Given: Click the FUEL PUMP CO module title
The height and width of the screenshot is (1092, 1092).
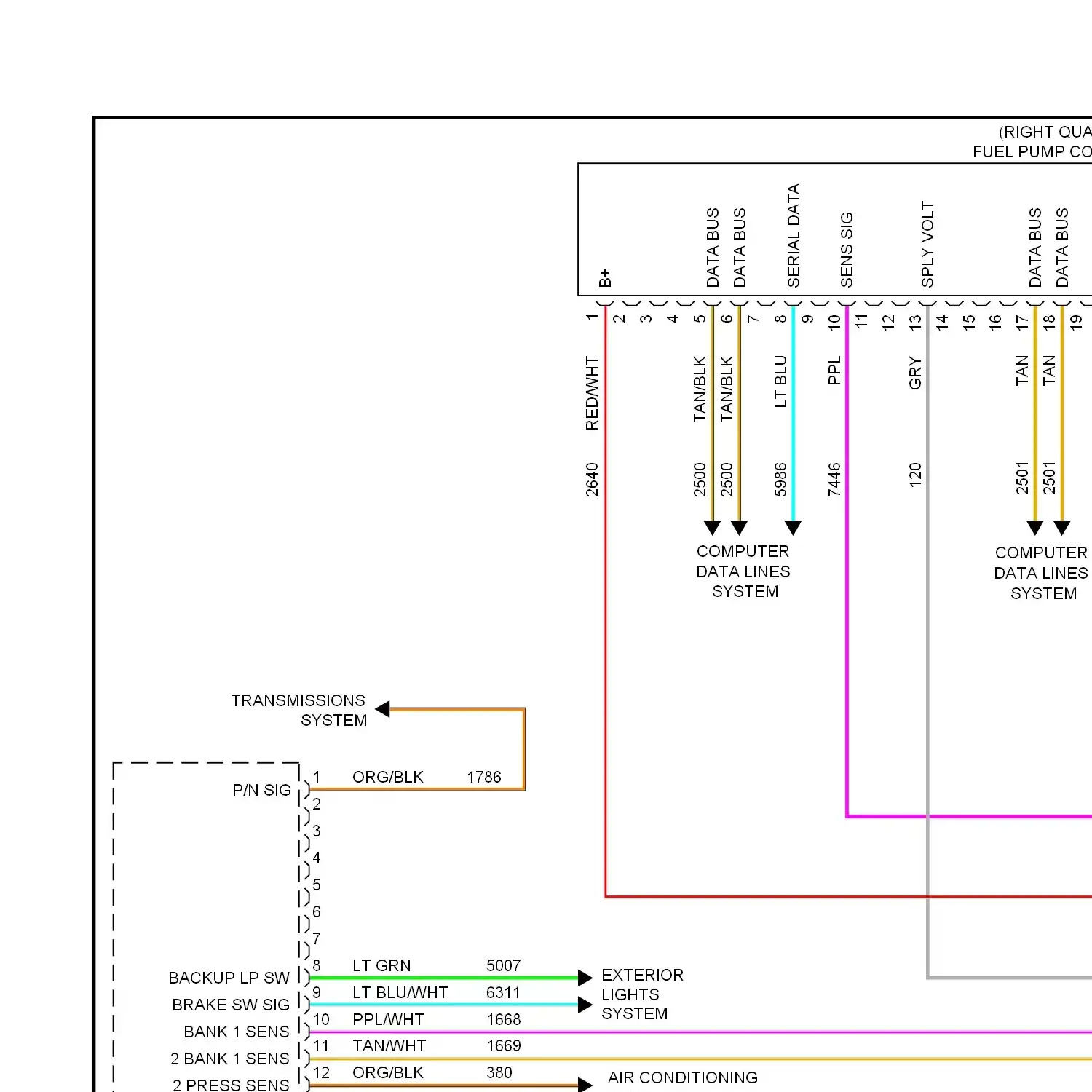Looking at the screenshot, I should pos(1032,151).
